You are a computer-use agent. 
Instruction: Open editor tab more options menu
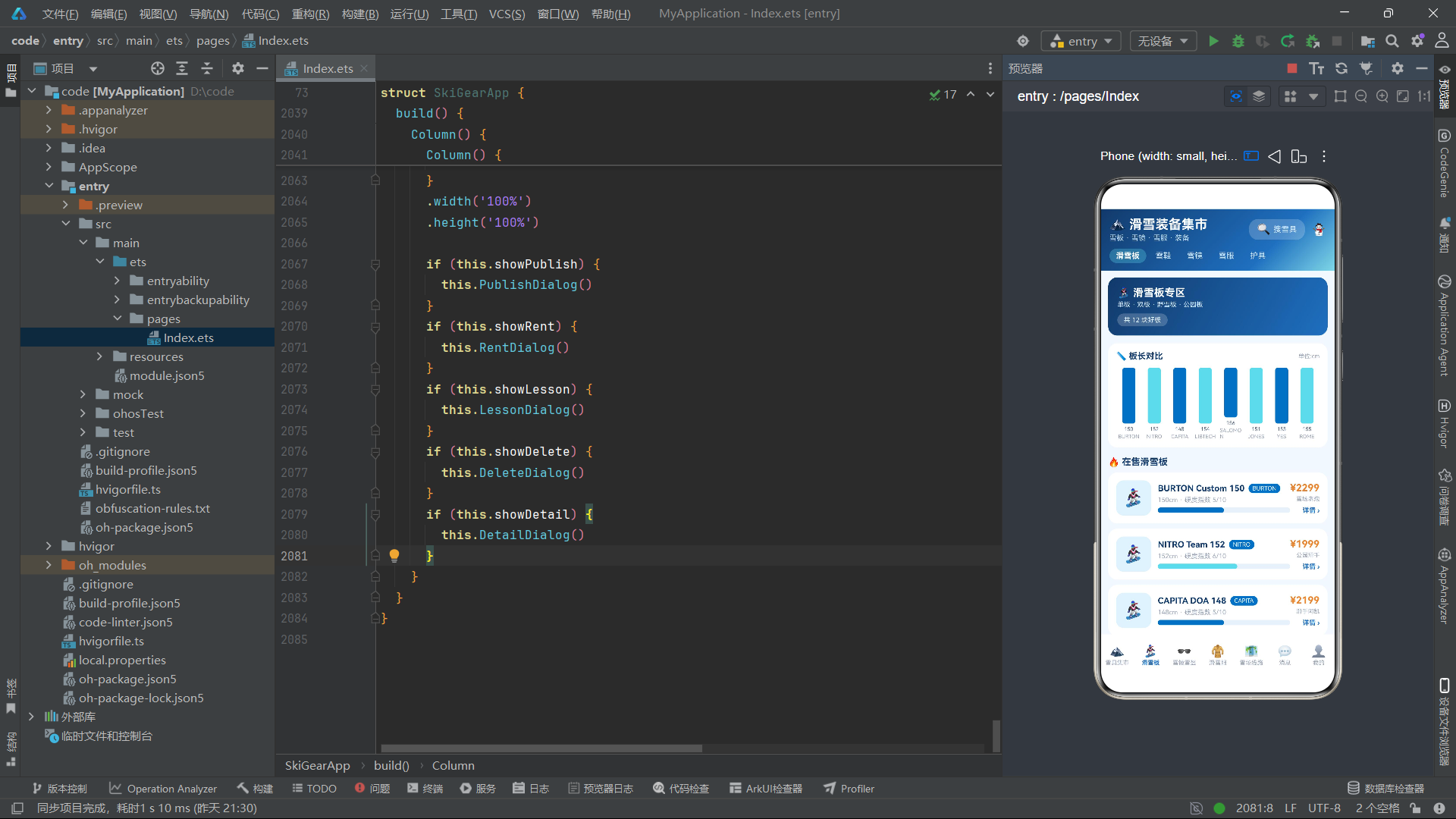tap(990, 68)
